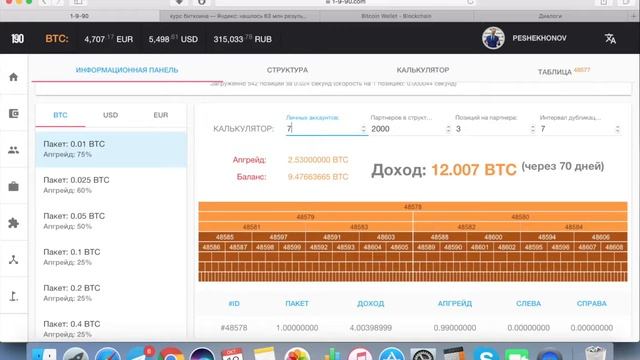Click node 48585 in the structure tree
640x360 pixels.
point(225,237)
